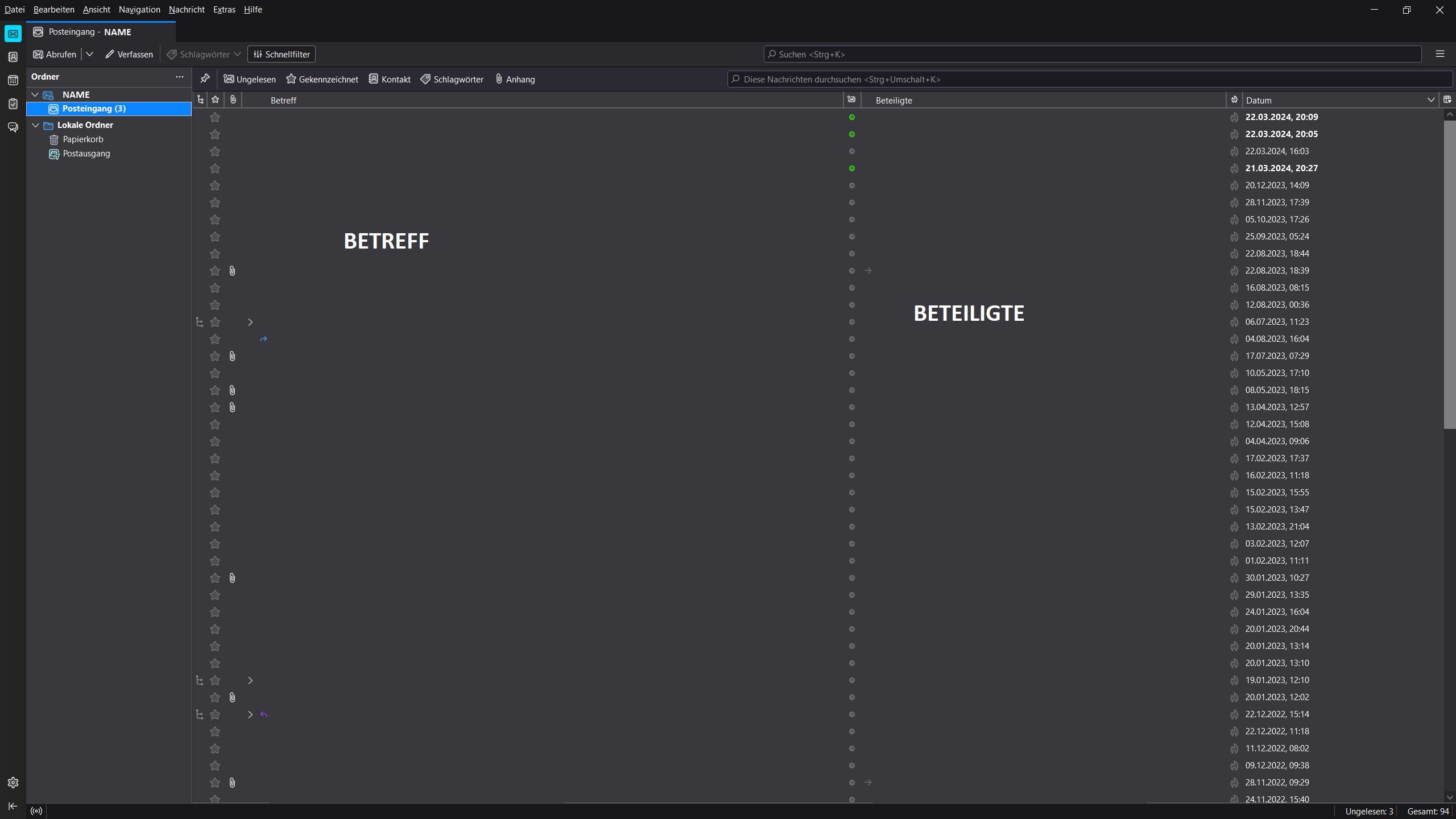1456x819 pixels.
Task: Toggle the Anhang quick filter
Action: coord(515,79)
